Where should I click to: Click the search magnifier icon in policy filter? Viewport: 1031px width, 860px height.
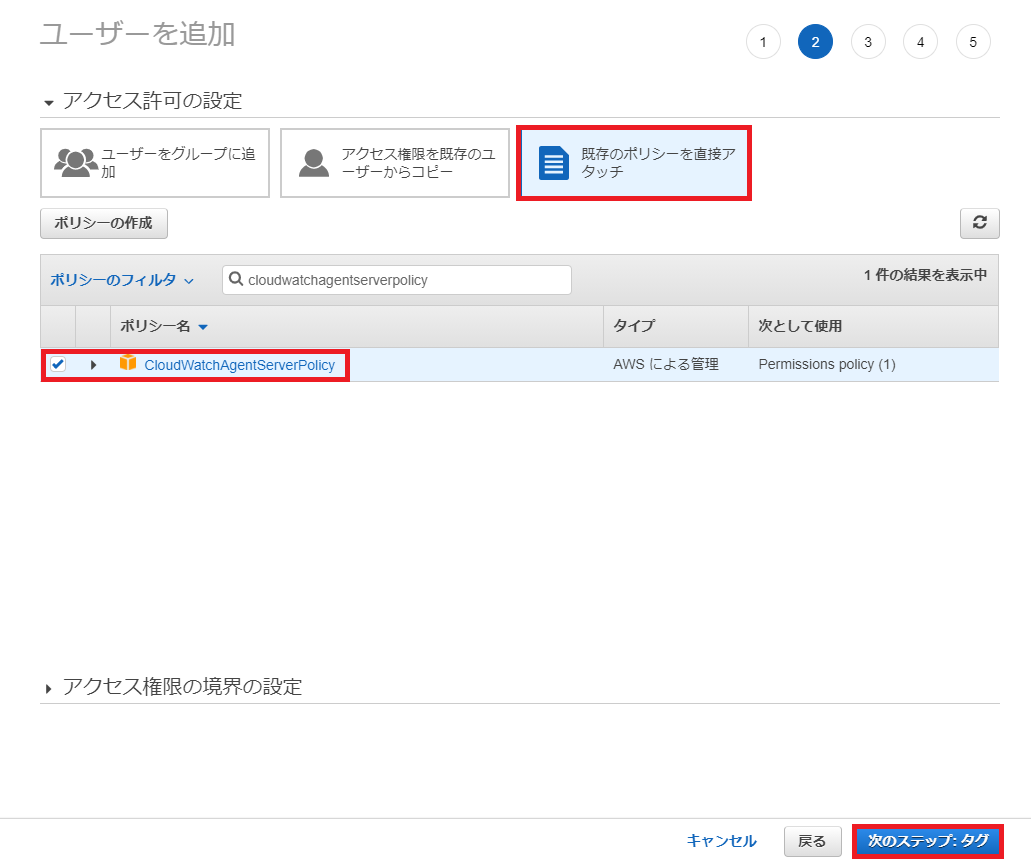235,279
